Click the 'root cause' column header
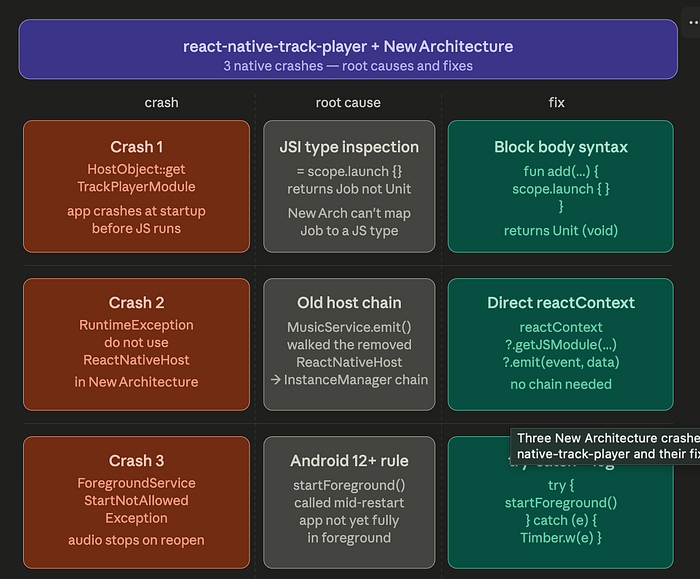 [x=348, y=103]
